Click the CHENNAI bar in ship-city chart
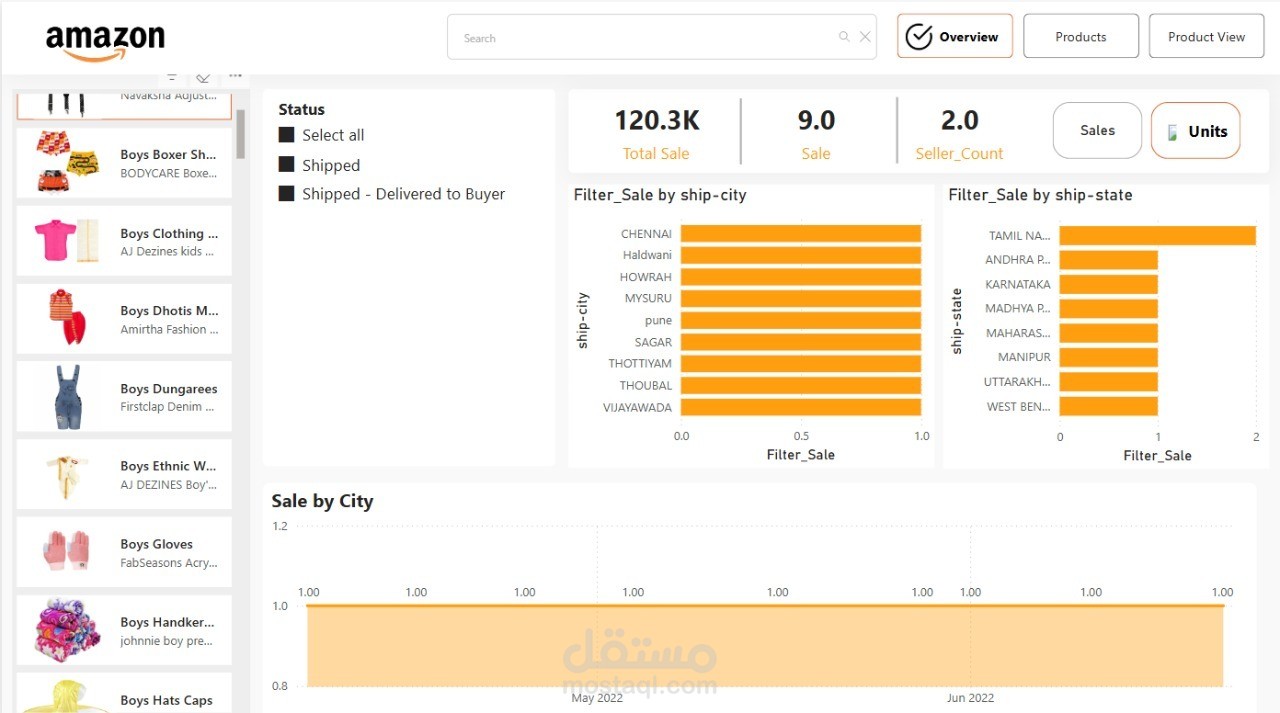 pyautogui.click(x=798, y=233)
